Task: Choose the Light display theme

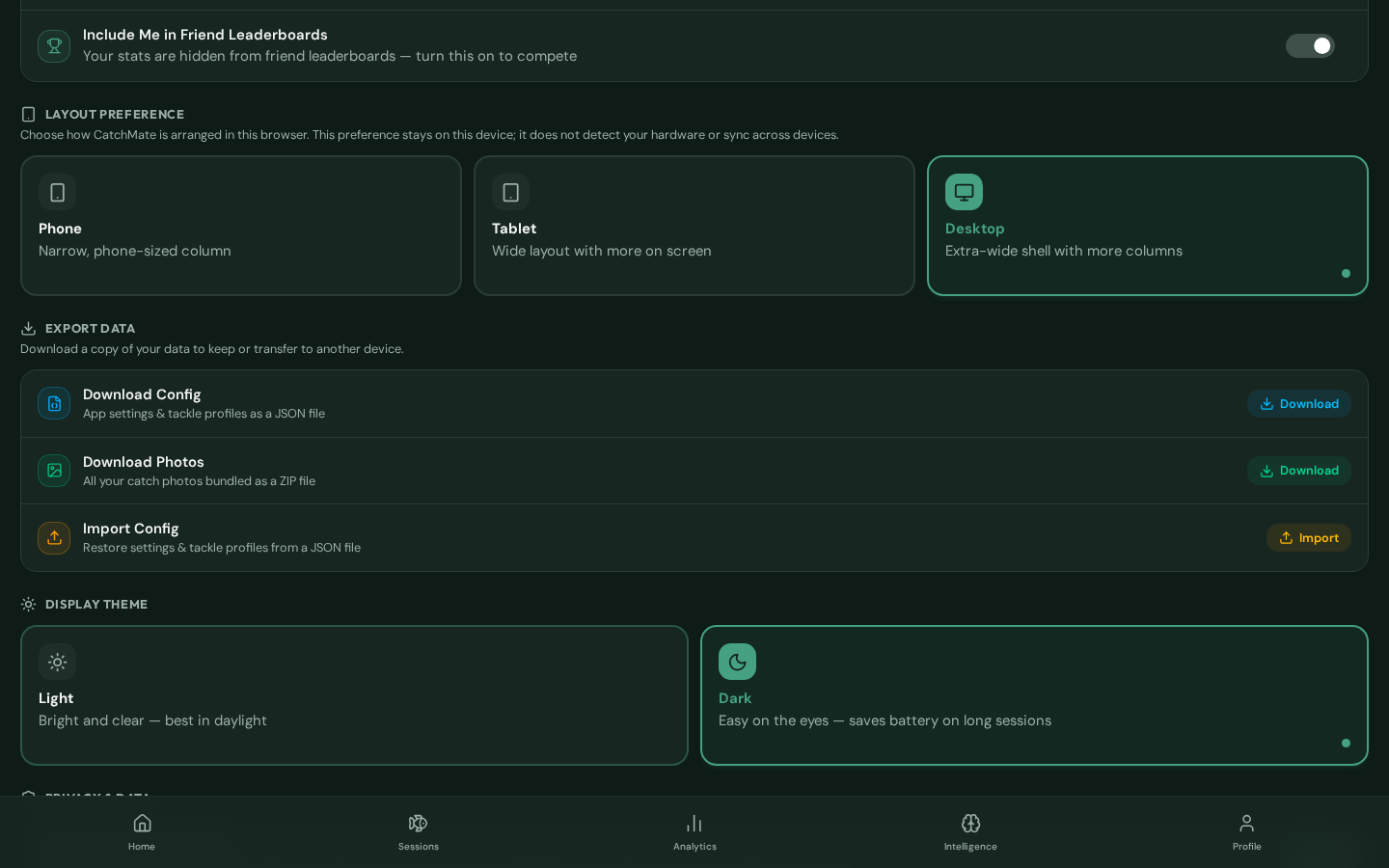Action: point(354,695)
